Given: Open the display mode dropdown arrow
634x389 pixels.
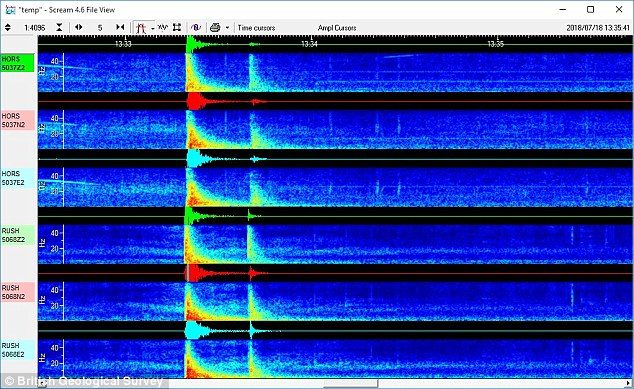Looking at the screenshot, I should point(152,28).
